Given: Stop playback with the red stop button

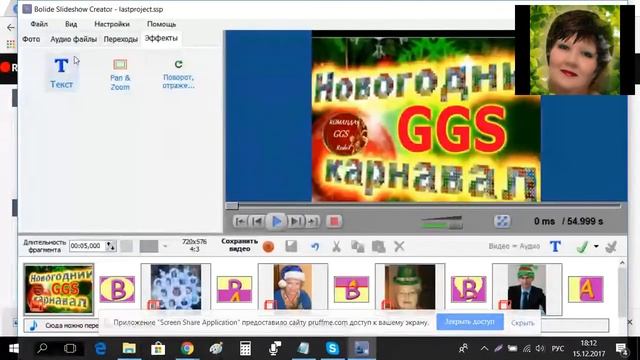Looking at the screenshot, I should (x=334, y=222).
